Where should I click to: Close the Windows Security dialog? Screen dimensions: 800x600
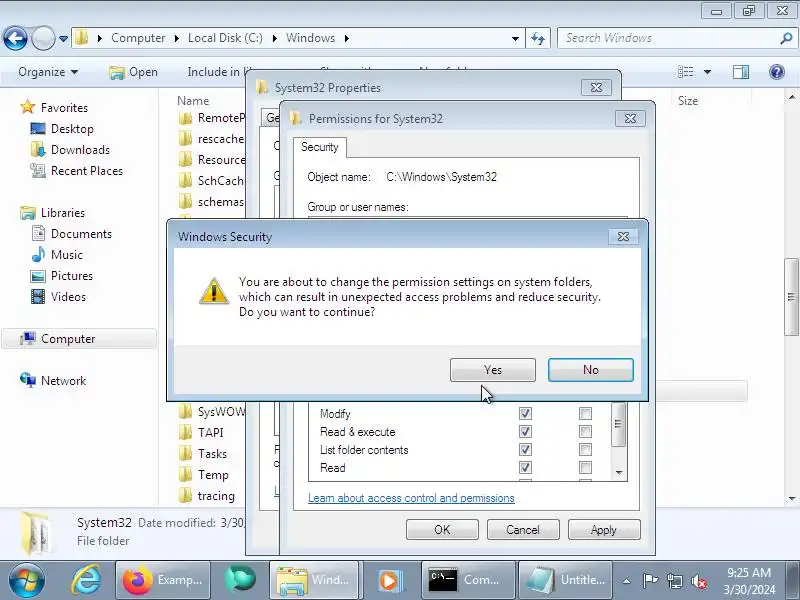tap(623, 237)
